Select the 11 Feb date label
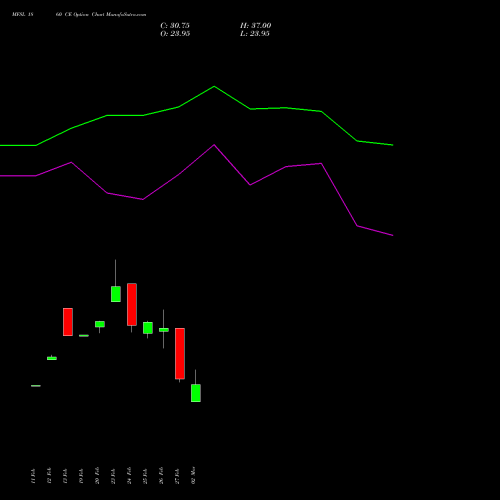 [x=33, y=476]
